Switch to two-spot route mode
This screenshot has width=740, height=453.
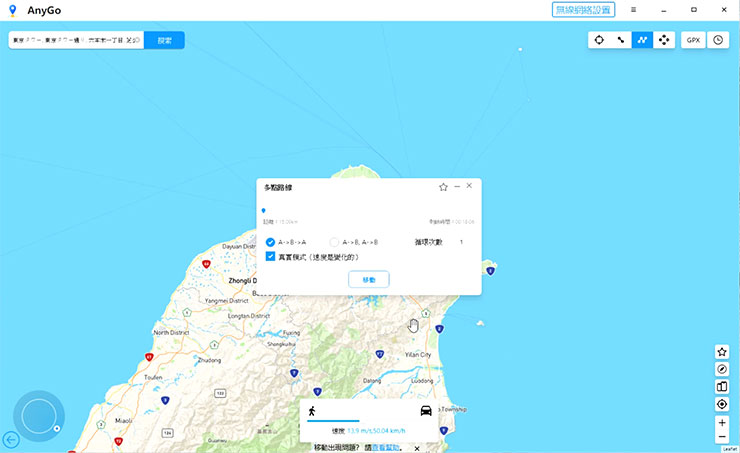click(x=621, y=41)
